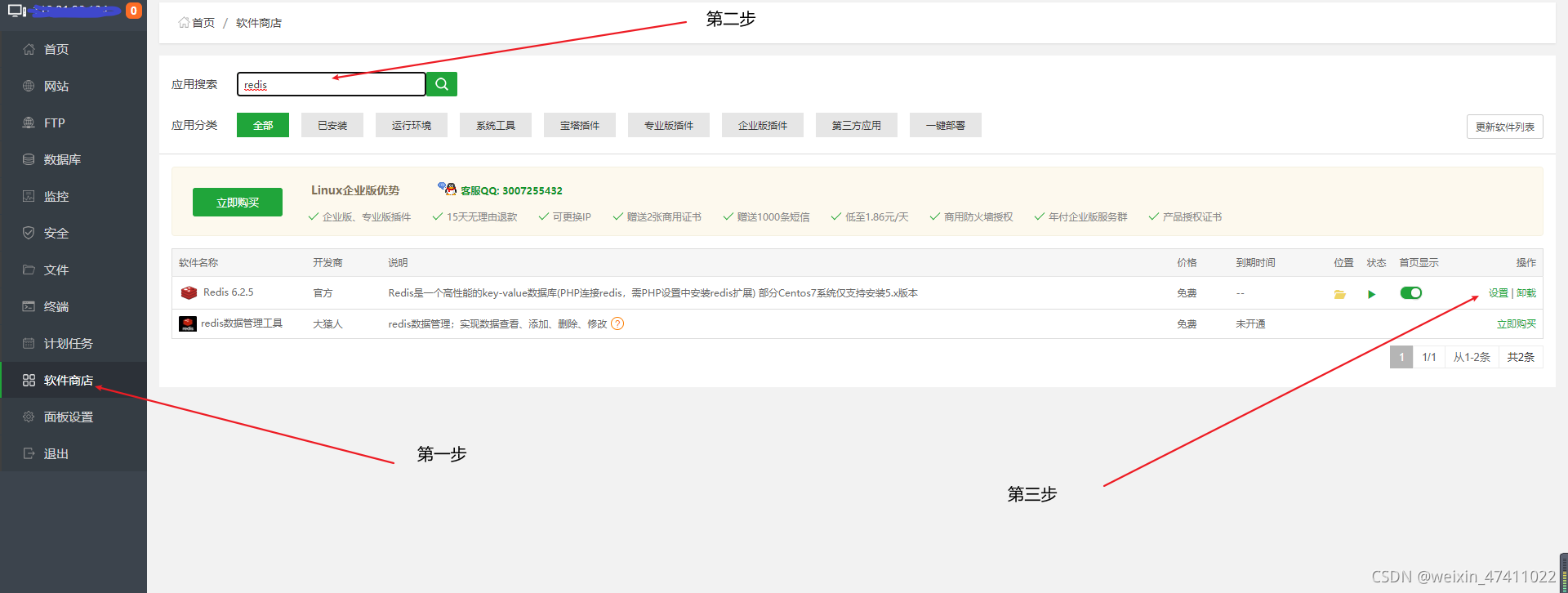Click 退出 menu item in sidebar
Screen dimensions: 1568x593
coord(73,453)
